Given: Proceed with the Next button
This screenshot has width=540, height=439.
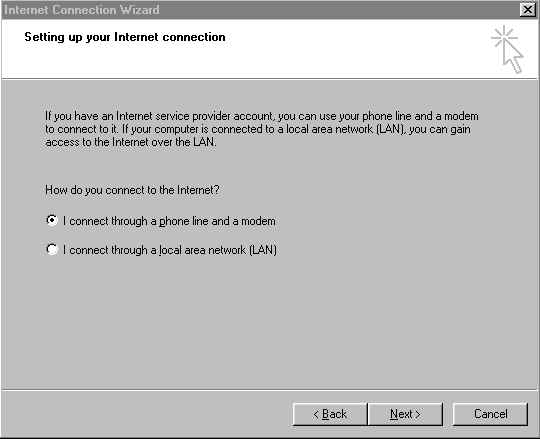Looking at the screenshot, I should click(405, 414).
